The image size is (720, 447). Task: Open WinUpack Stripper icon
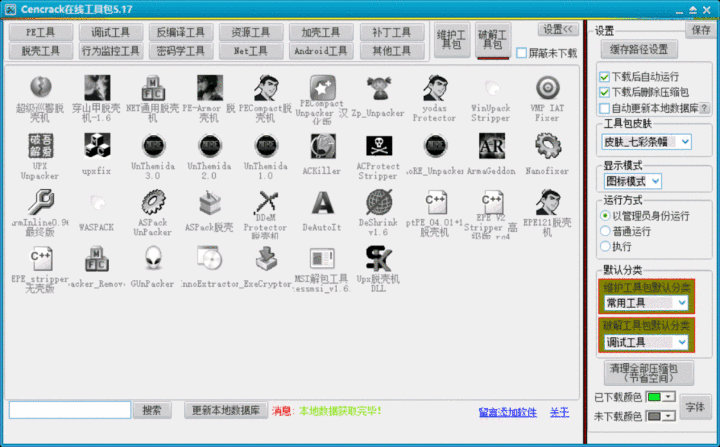pos(491,87)
